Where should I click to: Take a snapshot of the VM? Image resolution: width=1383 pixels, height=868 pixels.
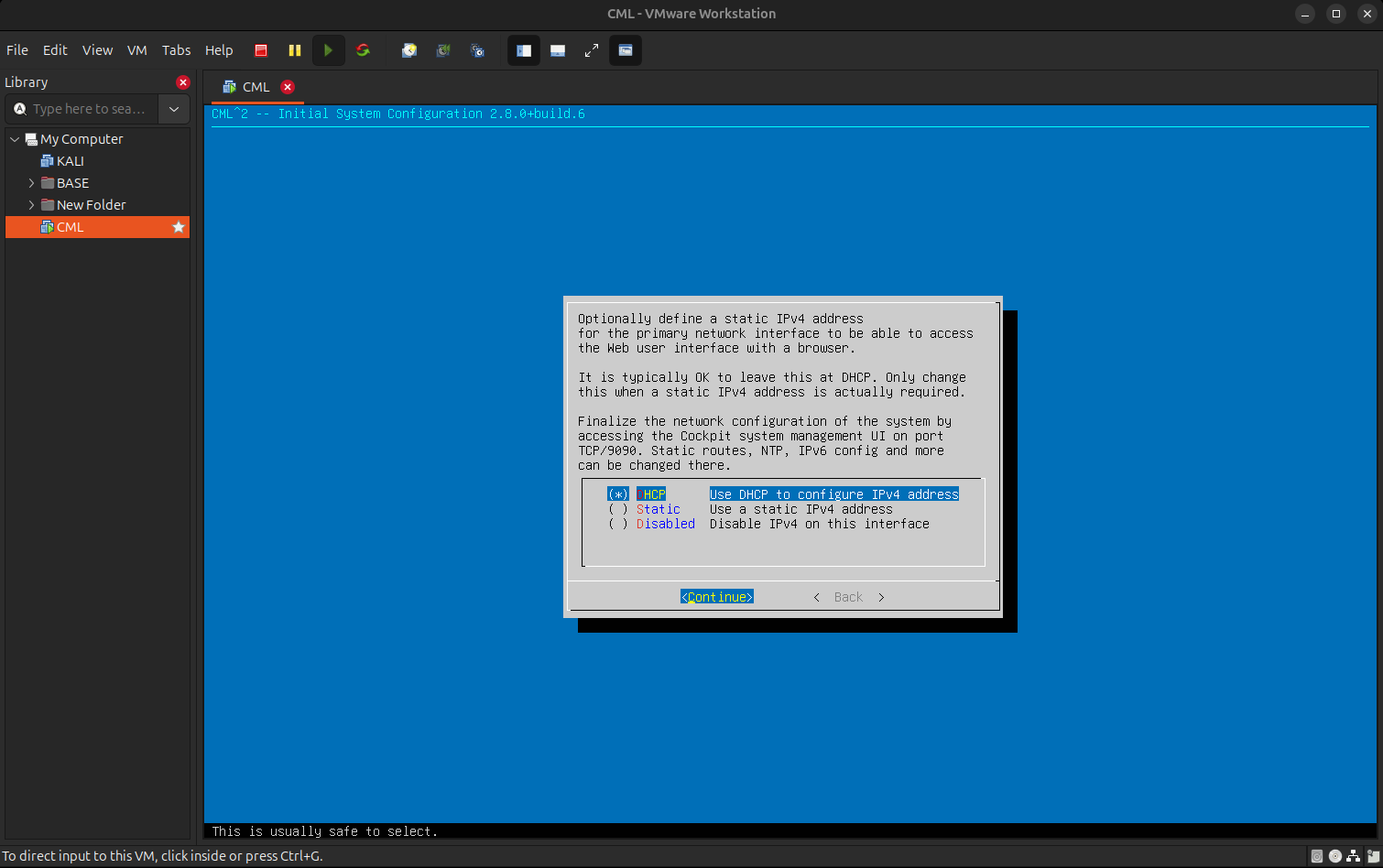pyautogui.click(x=409, y=50)
